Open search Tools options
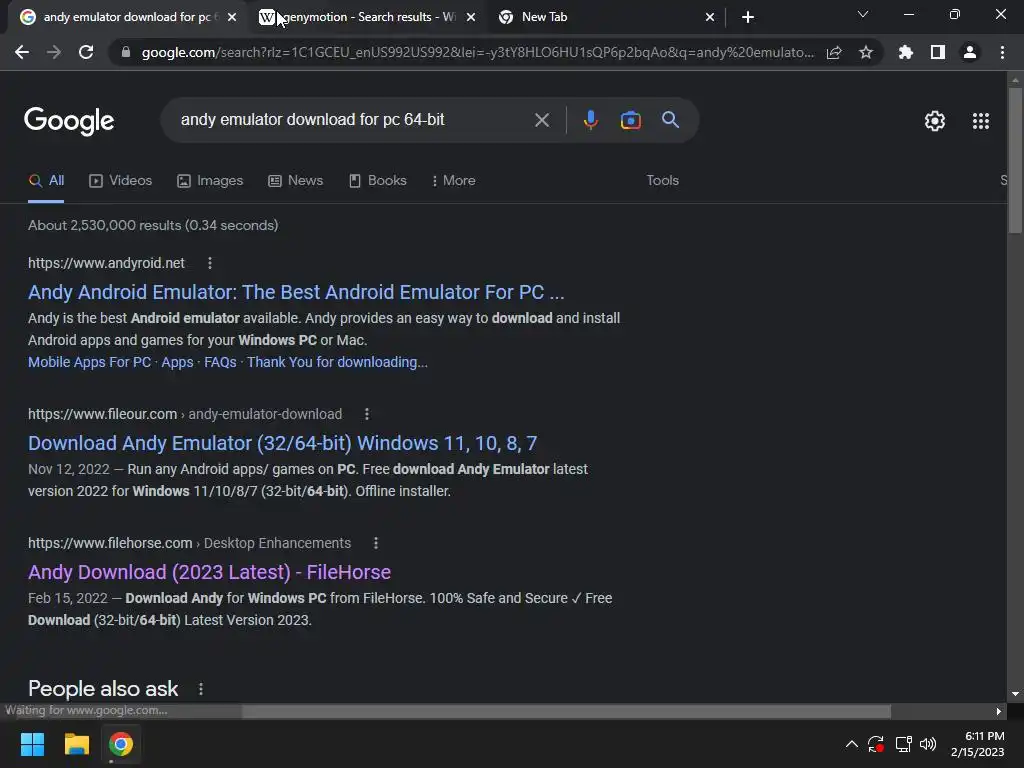Viewport: 1024px width, 768px height. 662,181
